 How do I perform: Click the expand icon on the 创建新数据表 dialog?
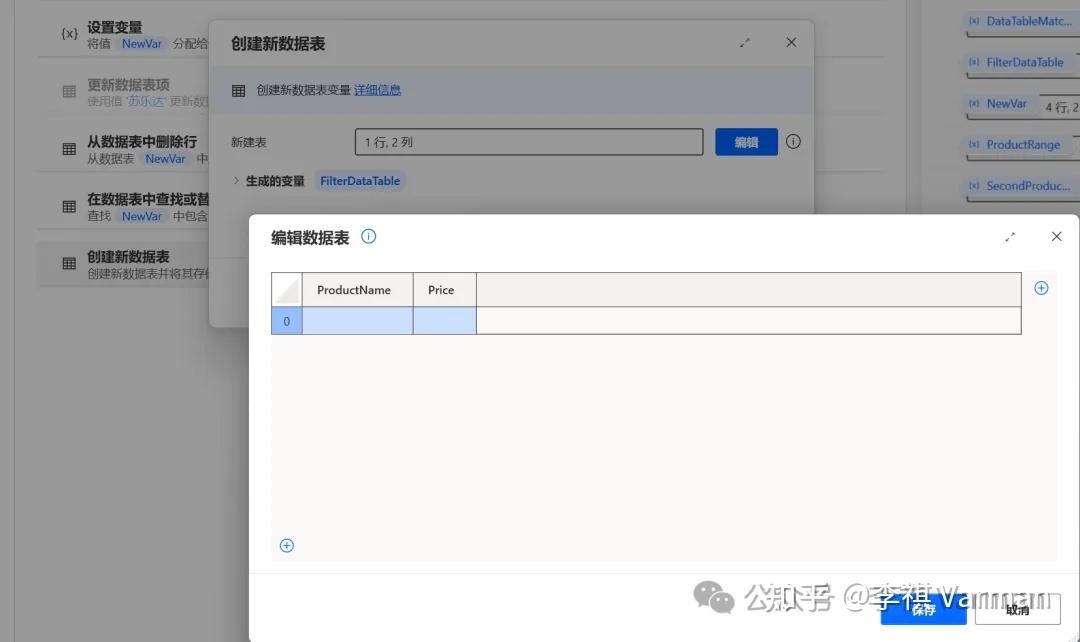click(744, 42)
